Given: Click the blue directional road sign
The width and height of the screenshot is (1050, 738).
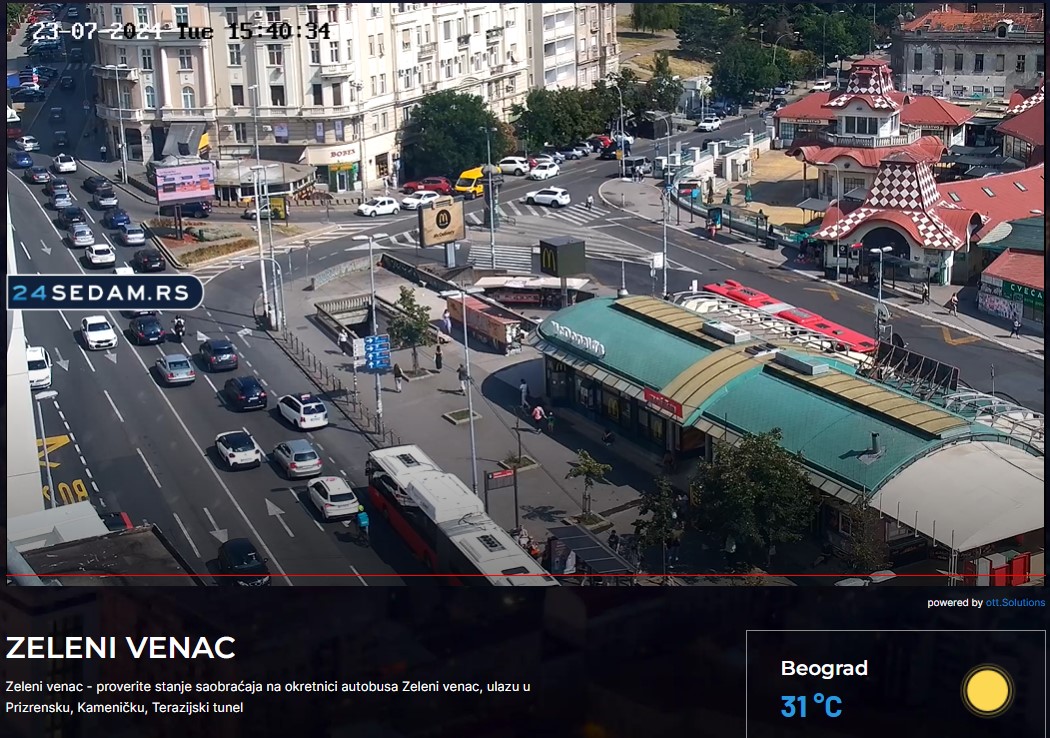Looking at the screenshot, I should [x=377, y=353].
